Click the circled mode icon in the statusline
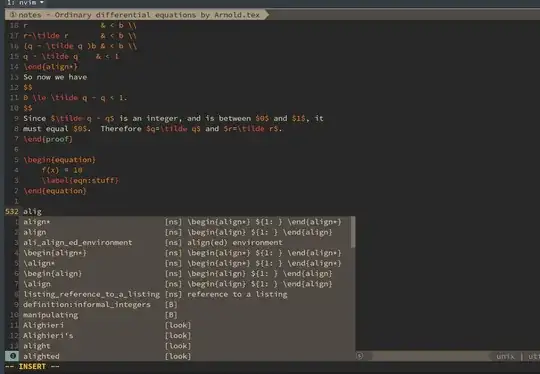540x374 pixels. tap(12, 356)
